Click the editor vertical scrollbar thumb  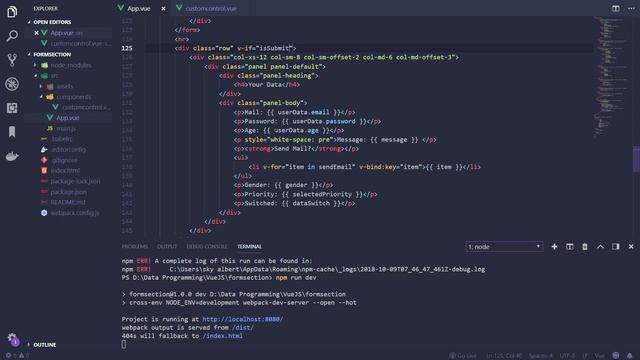[x=636, y=159]
